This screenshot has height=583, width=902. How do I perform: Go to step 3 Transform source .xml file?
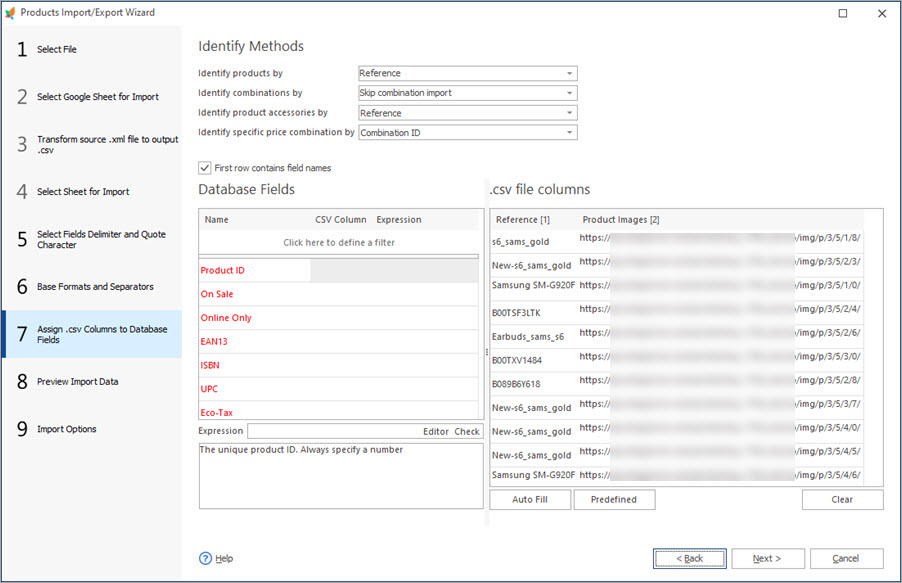(x=92, y=144)
